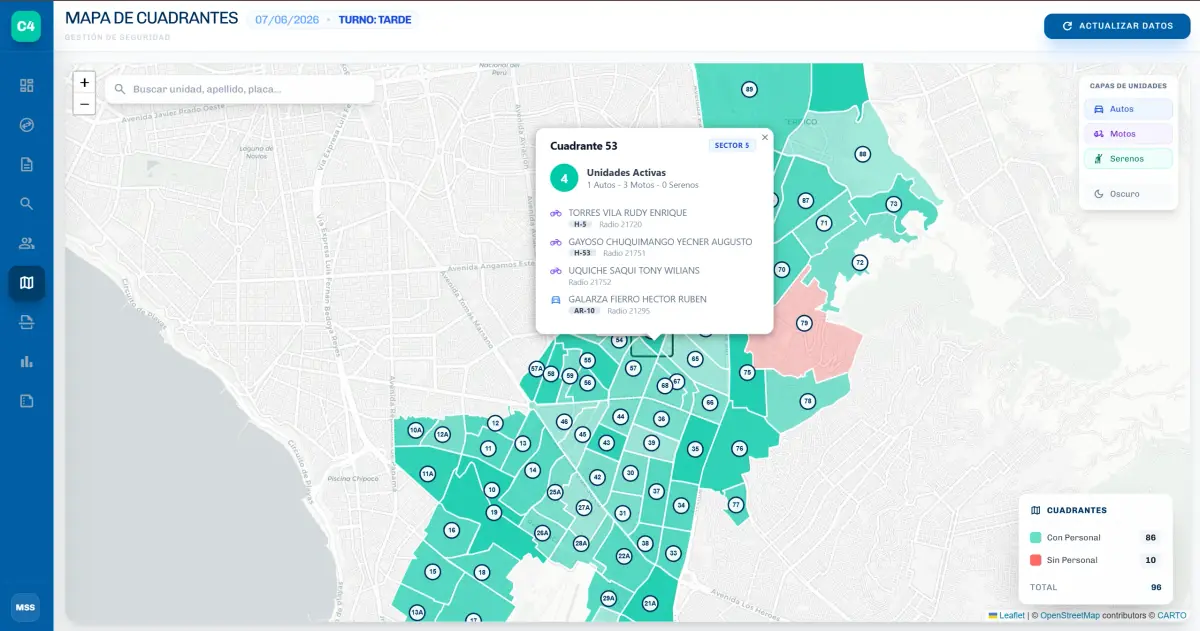Open the Leaflet attribution link
Image resolution: width=1200 pixels, height=631 pixels.
pos(1012,615)
